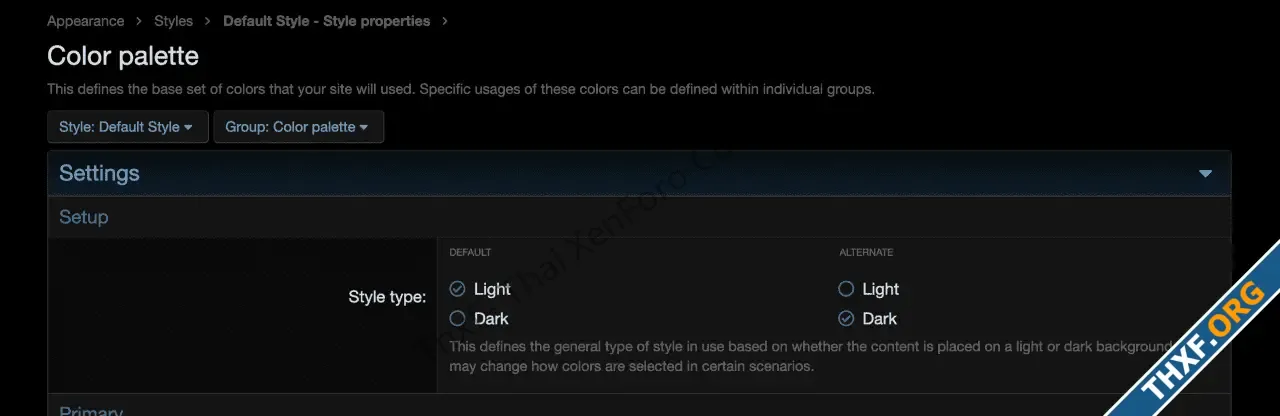Viewport: 1280px width, 416px height.
Task: Click the chevron after Styles breadcrumb
Action: click(x=208, y=21)
